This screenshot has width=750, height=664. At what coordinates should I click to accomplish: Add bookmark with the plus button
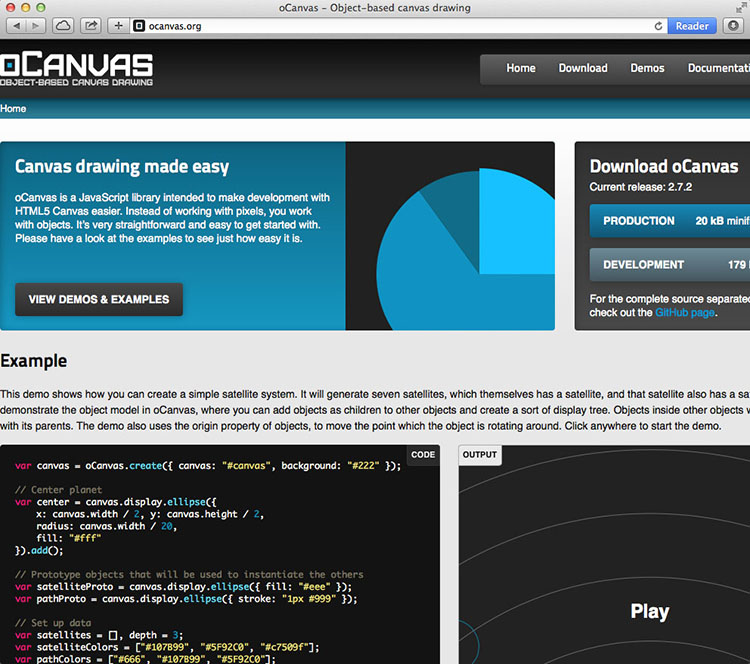[119, 26]
